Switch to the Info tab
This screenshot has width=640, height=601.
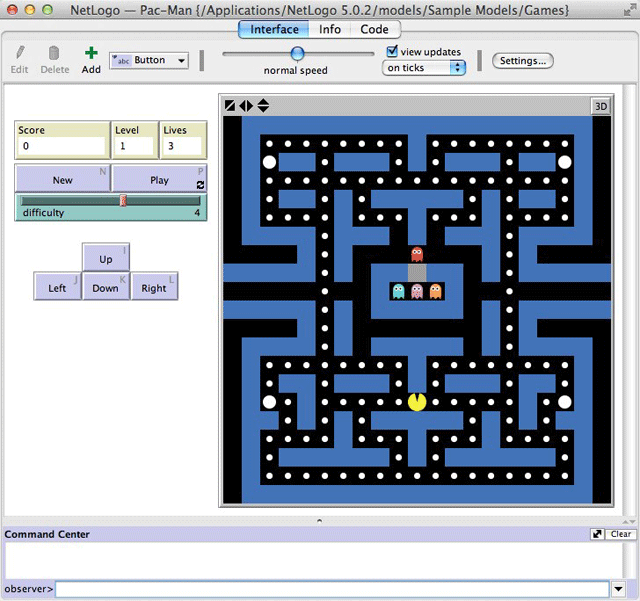(330, 29)
